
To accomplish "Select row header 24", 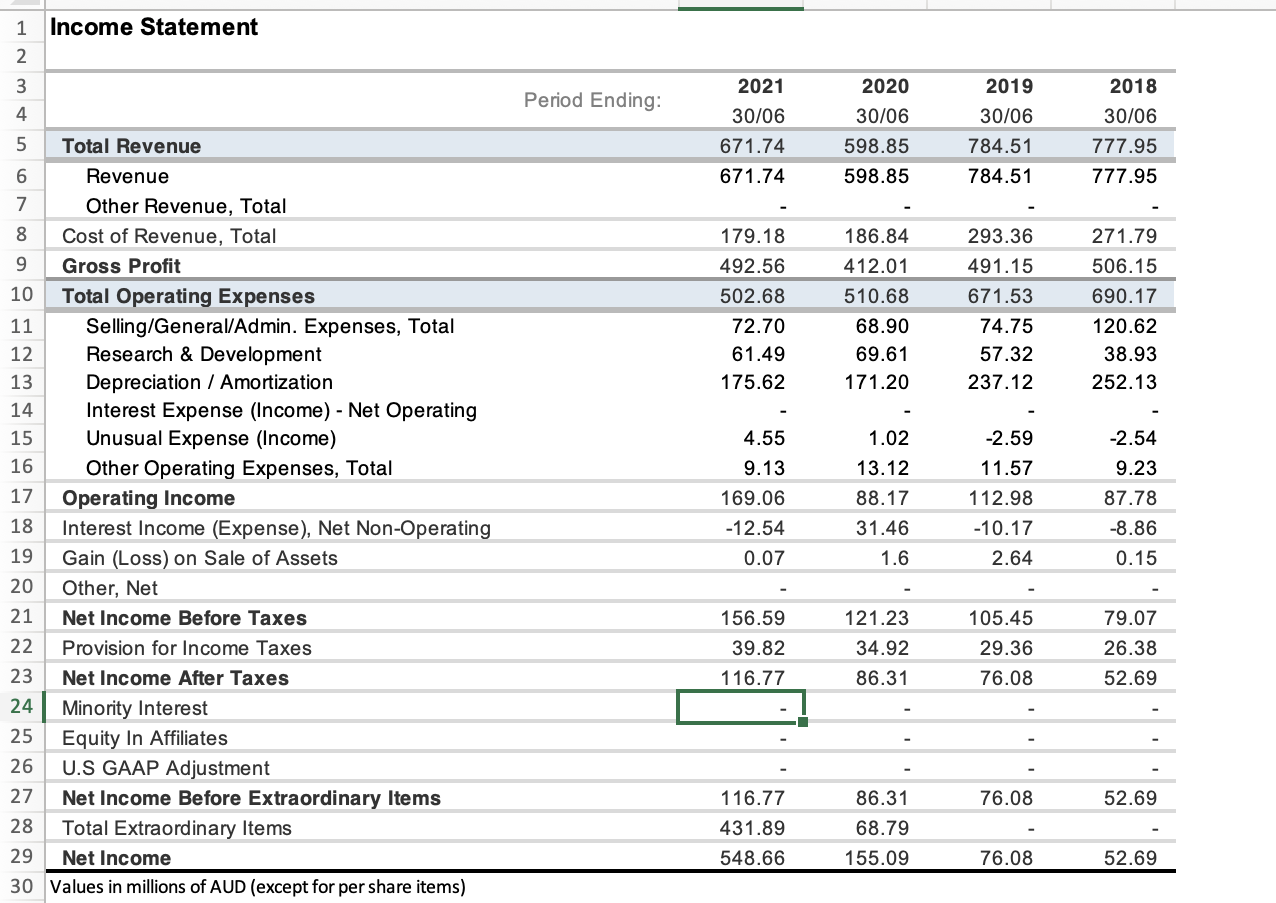I will click(x=22, y=707).
